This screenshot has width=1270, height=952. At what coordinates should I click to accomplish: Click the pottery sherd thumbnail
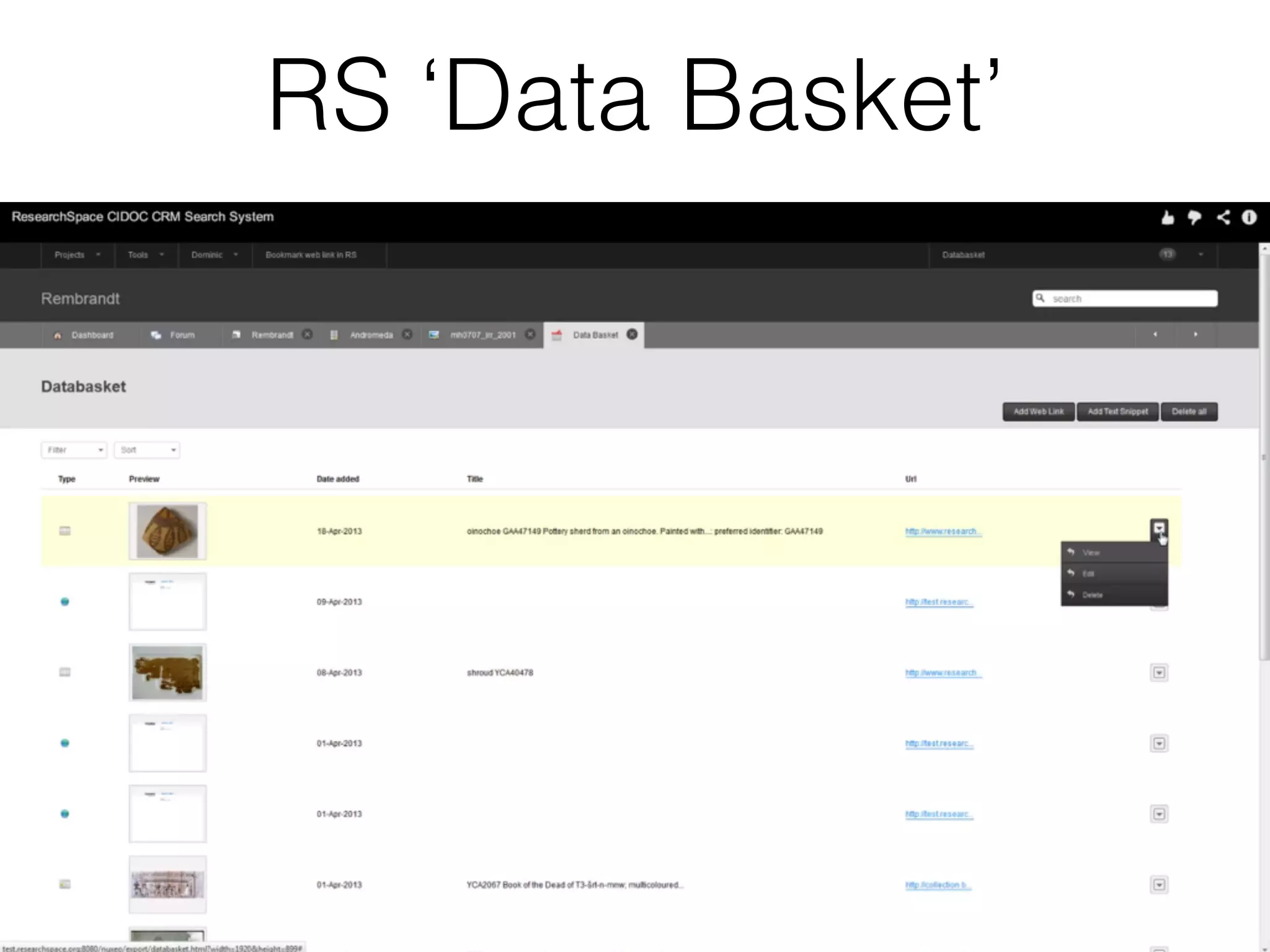(x=167, y=531)
